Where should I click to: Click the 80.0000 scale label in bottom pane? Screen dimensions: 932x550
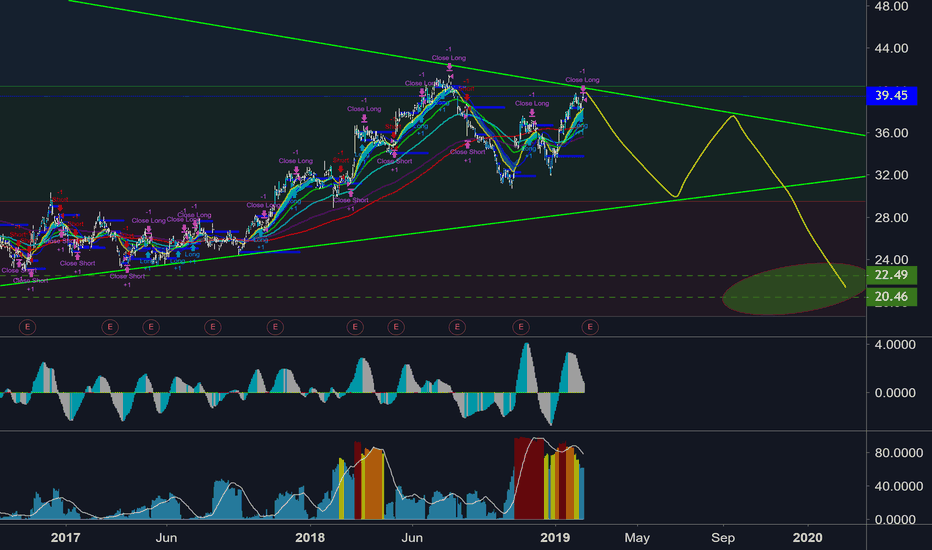pos(899,453)
